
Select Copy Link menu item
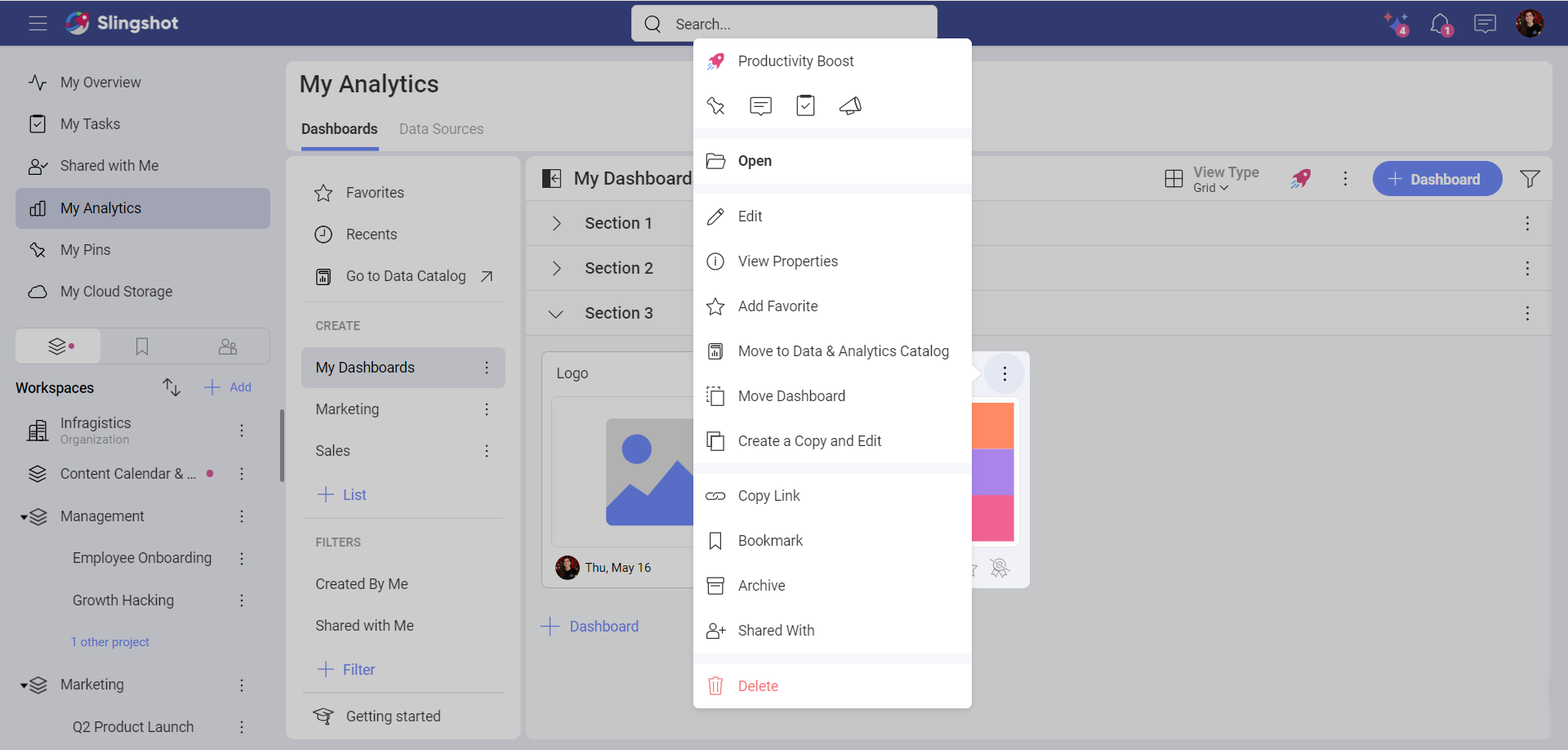(832, 496)
